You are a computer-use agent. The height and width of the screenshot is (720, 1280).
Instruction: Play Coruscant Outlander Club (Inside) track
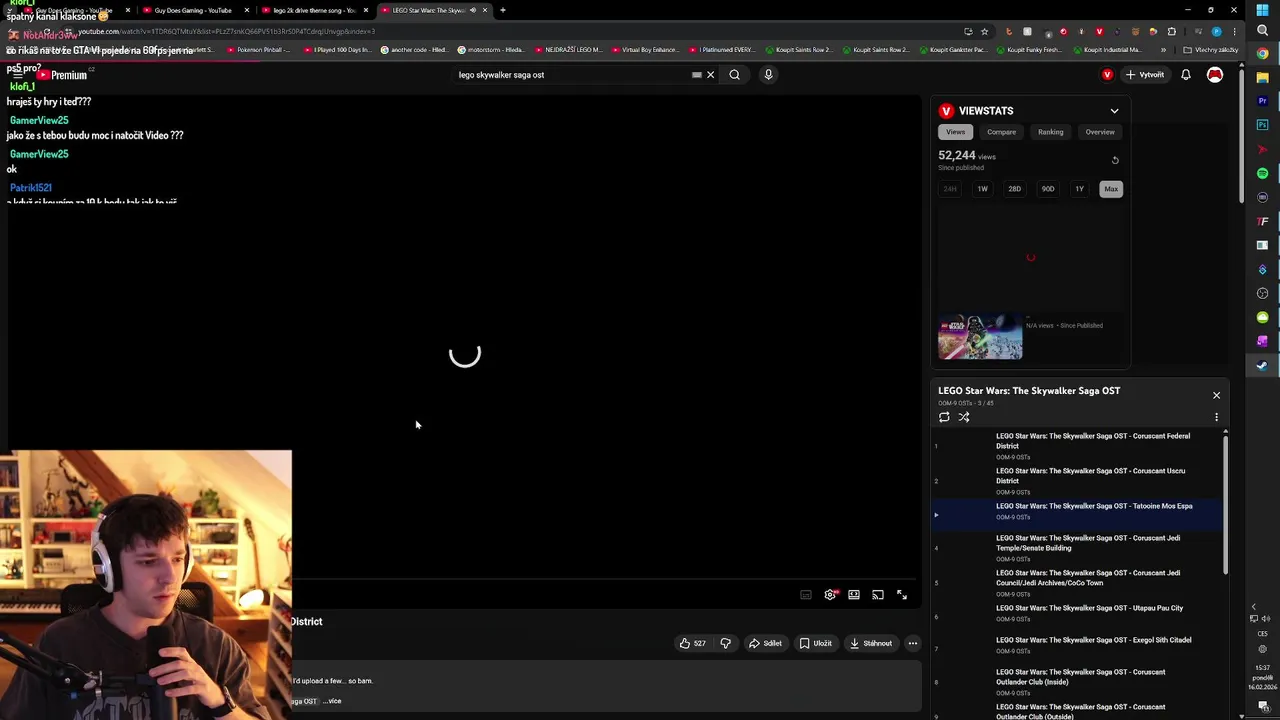(1076, 682)
